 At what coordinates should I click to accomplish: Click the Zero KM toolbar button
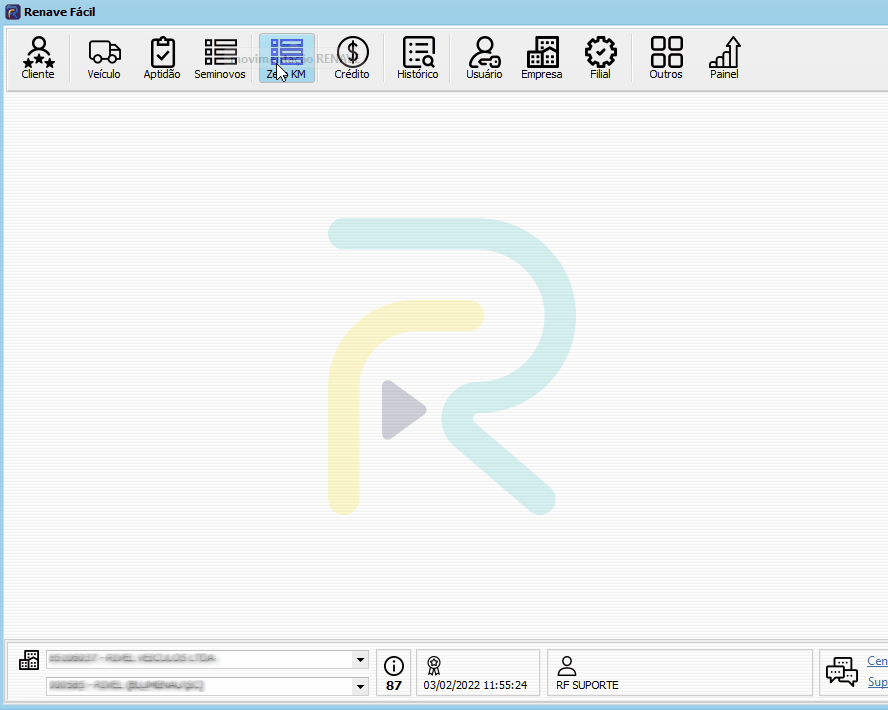coord(287,58)
